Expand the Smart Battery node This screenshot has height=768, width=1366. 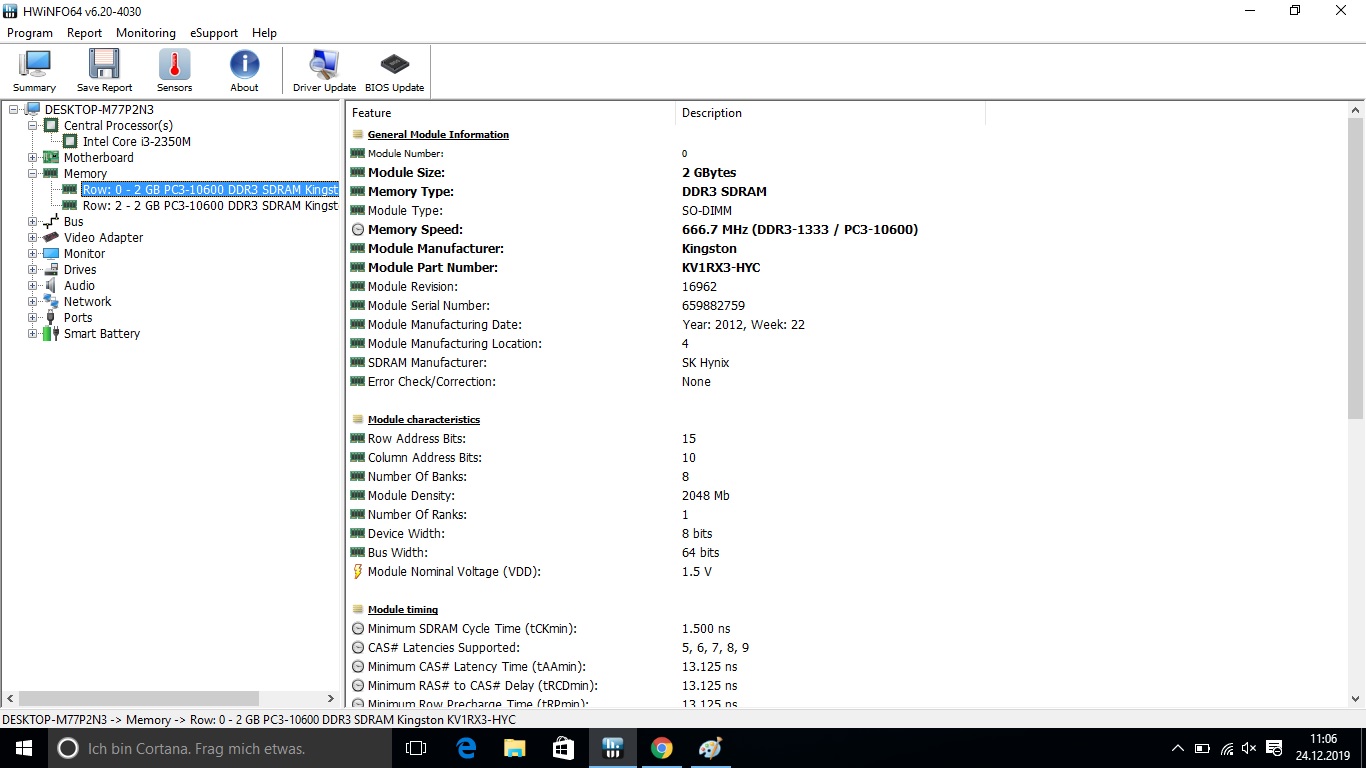click(33, 333)
